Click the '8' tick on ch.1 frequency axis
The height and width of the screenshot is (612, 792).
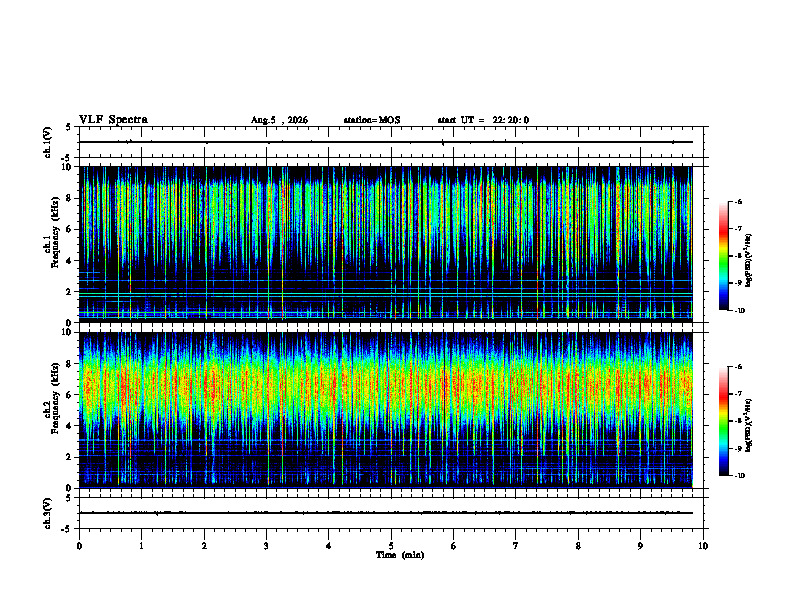(x=69, y=198)
